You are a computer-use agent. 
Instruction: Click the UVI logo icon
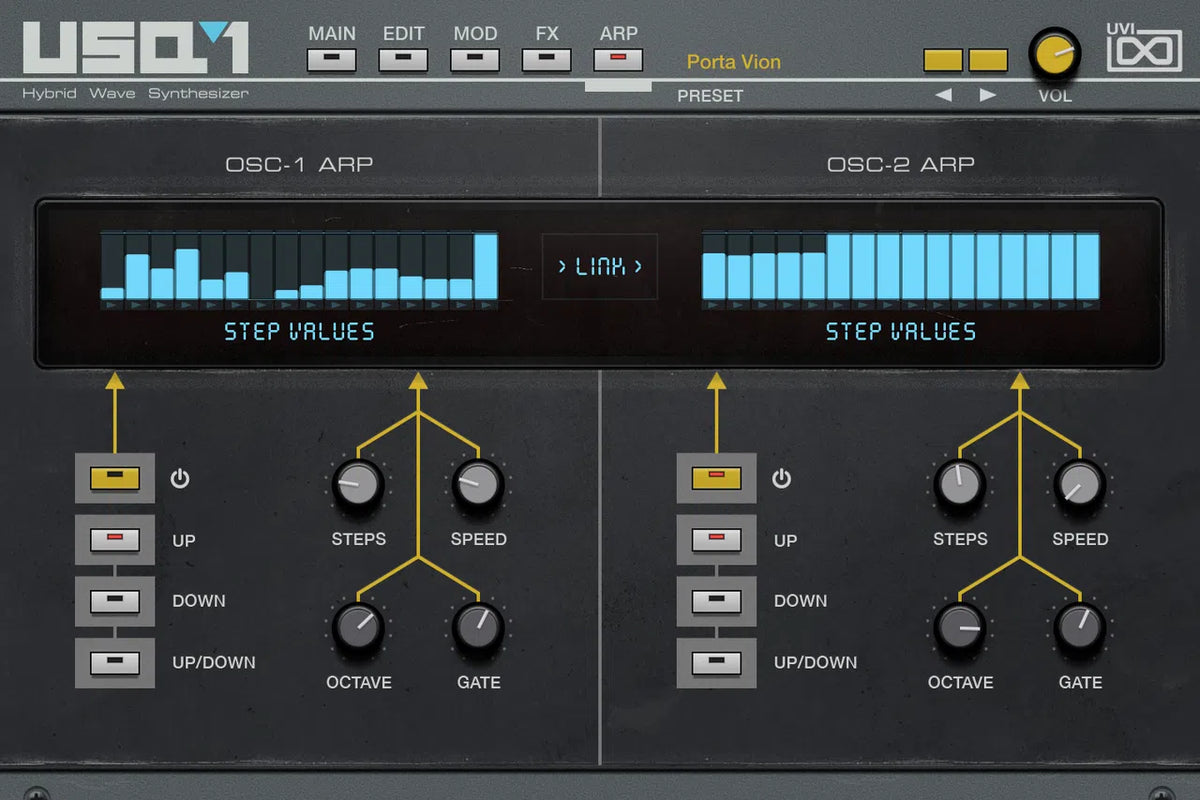(x=1144, y=49)
